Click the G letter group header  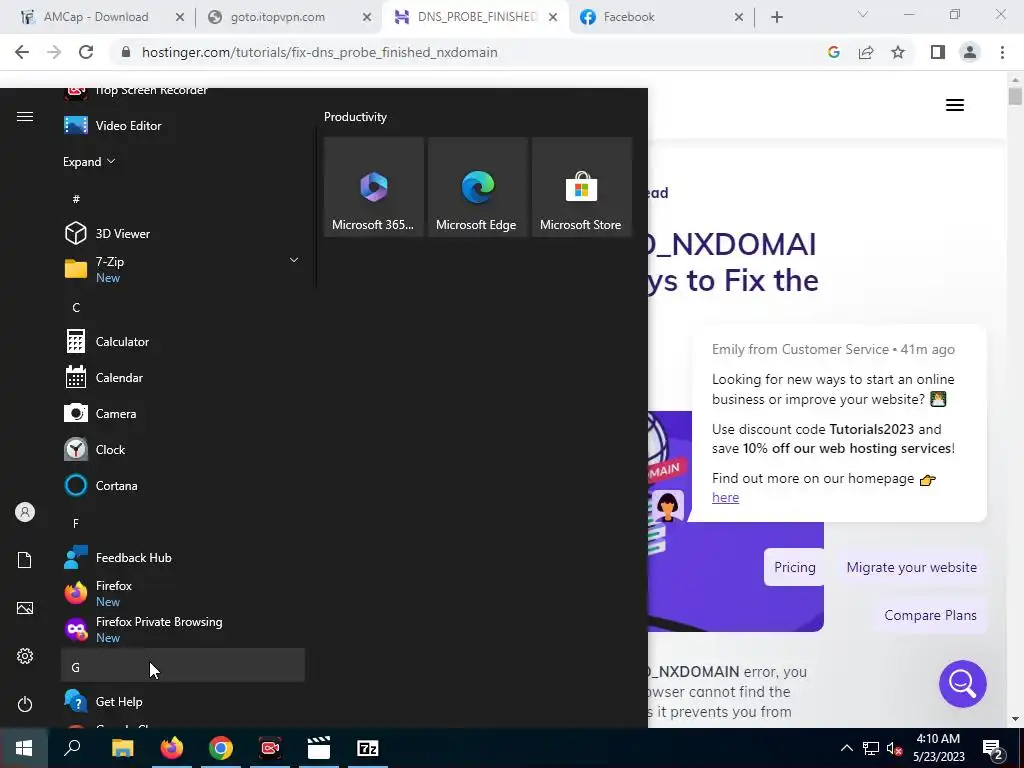(x=183, y=665)
